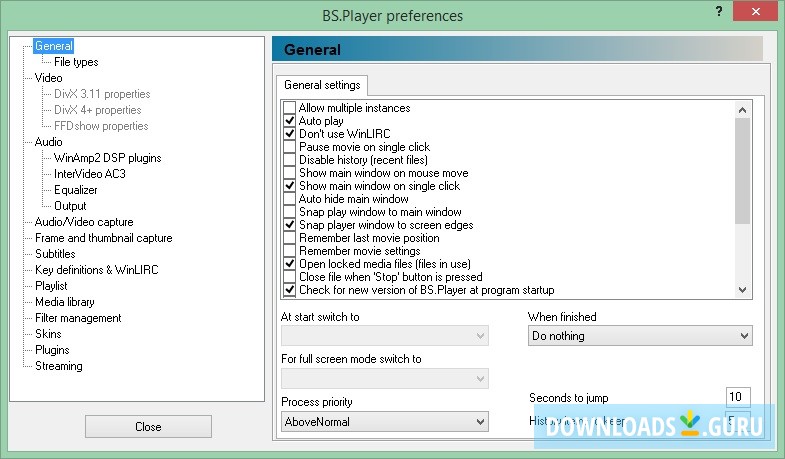Uncheck Show main window on single click
785x459 pixels.
pyautogui.click(x=289, y=186)
